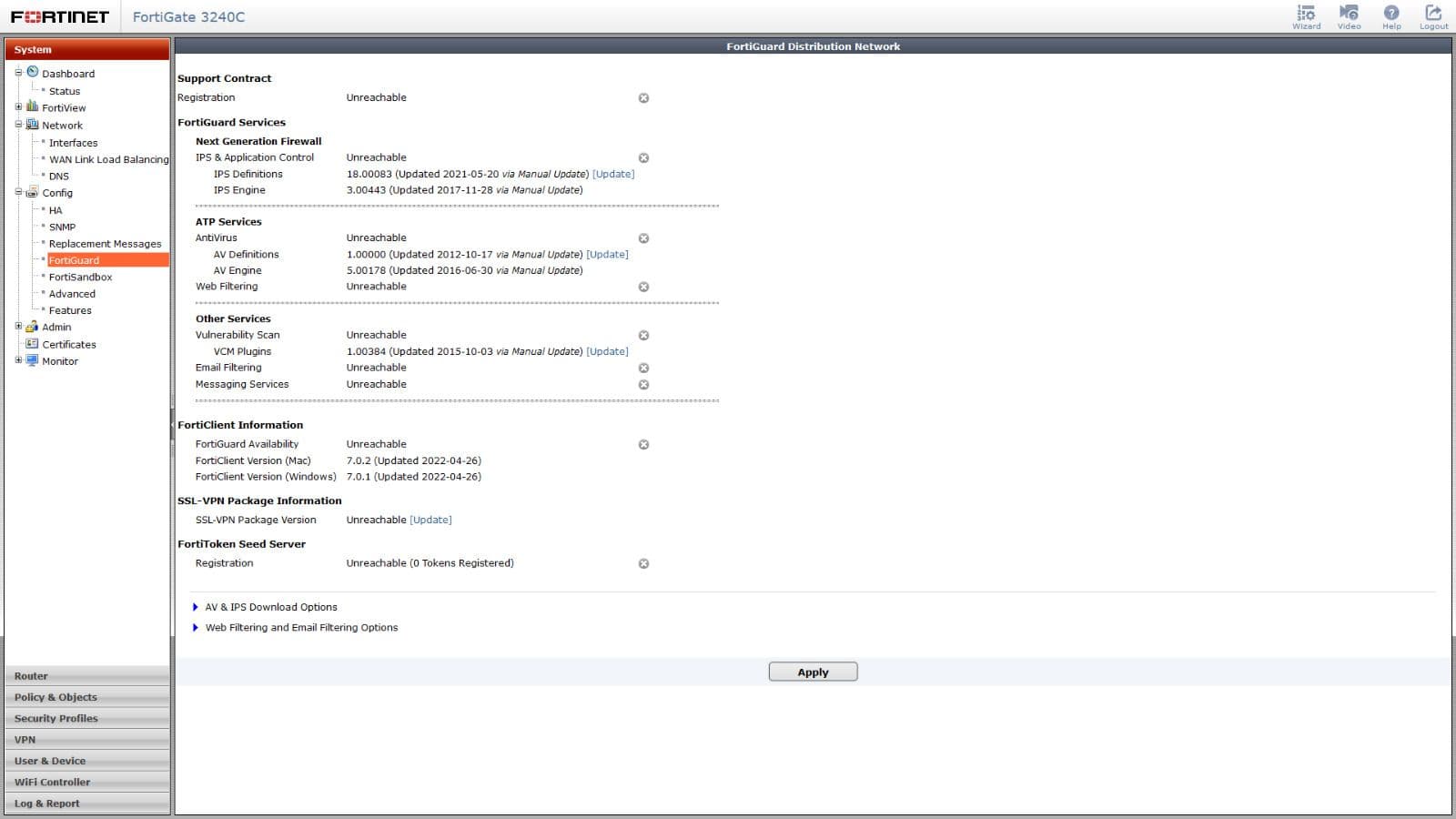Click the FortiToken Registration status icon

click(643, 564)
